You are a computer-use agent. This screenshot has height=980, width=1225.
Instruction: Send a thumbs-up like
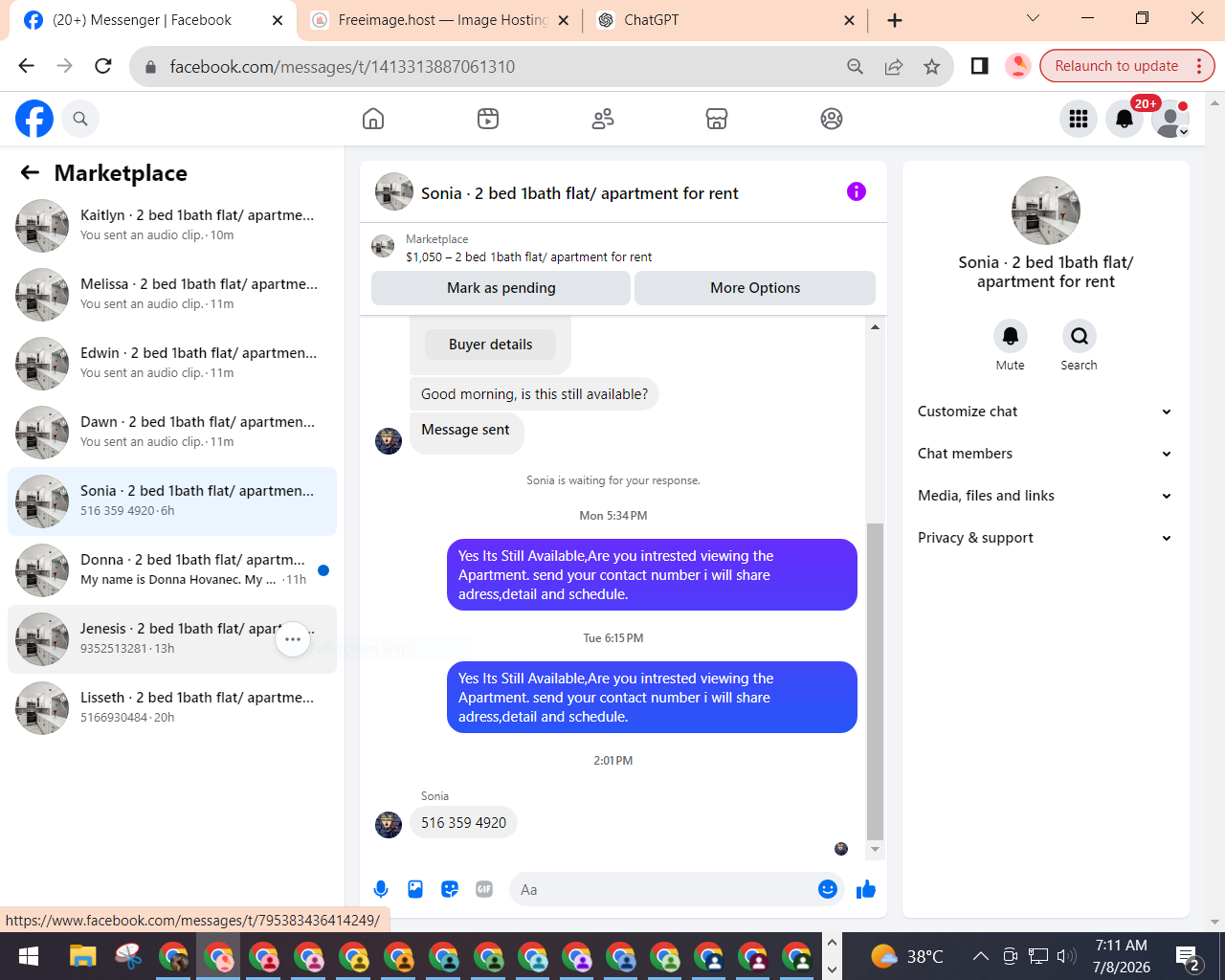(866, 889)
